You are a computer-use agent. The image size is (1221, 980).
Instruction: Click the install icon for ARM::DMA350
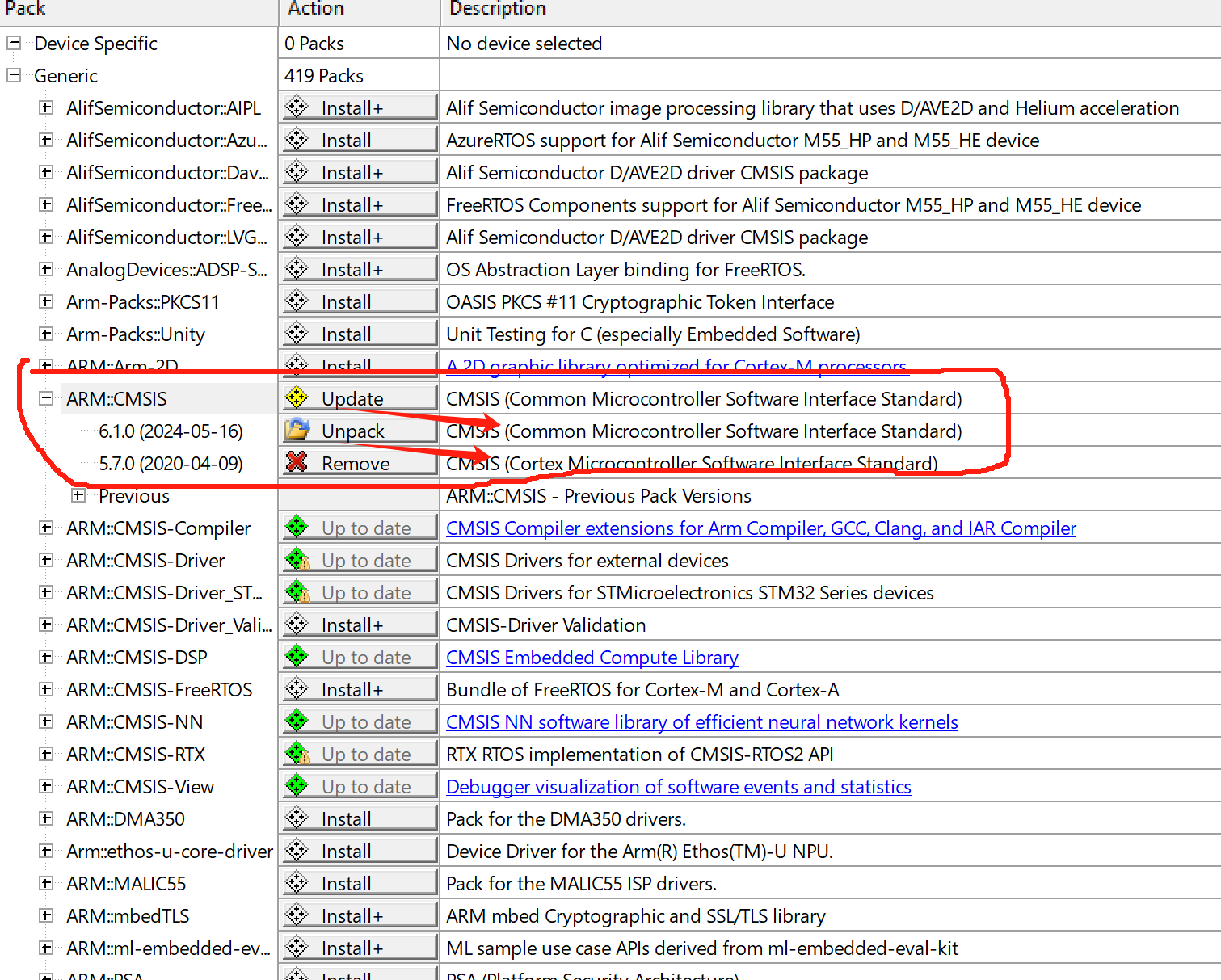(x=297, y=818)
